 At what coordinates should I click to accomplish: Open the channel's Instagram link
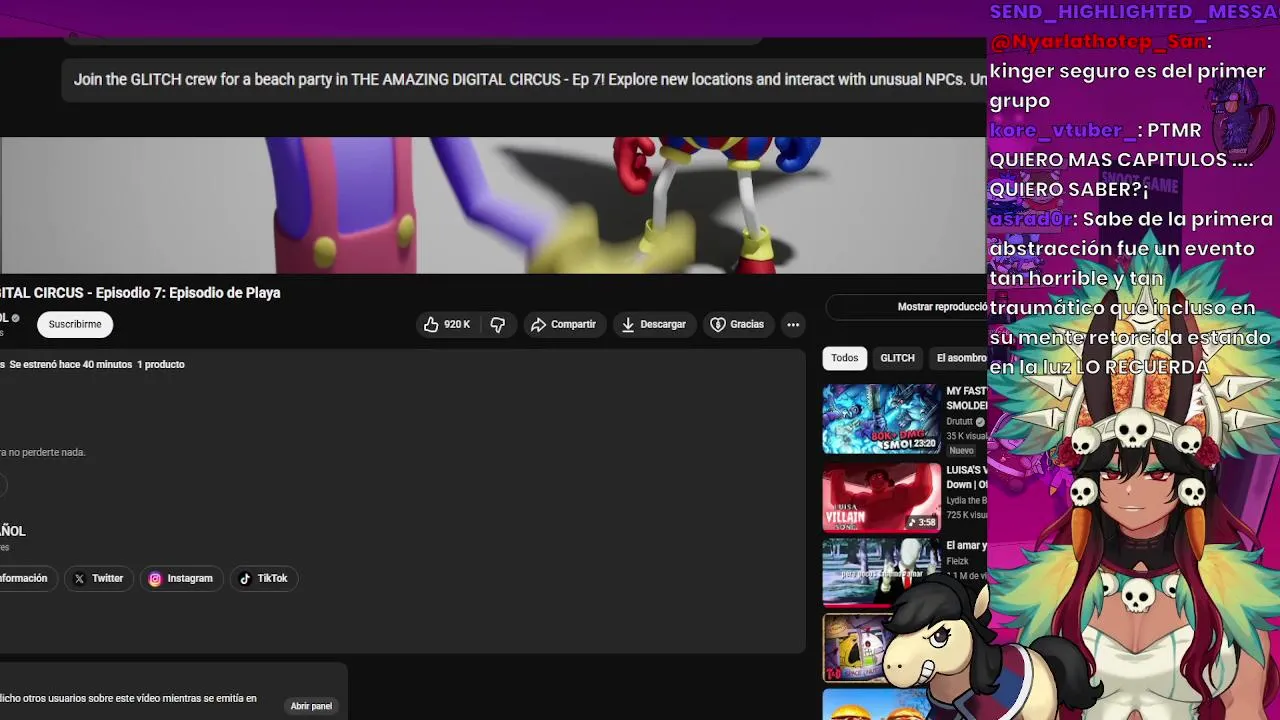point(181,578)
